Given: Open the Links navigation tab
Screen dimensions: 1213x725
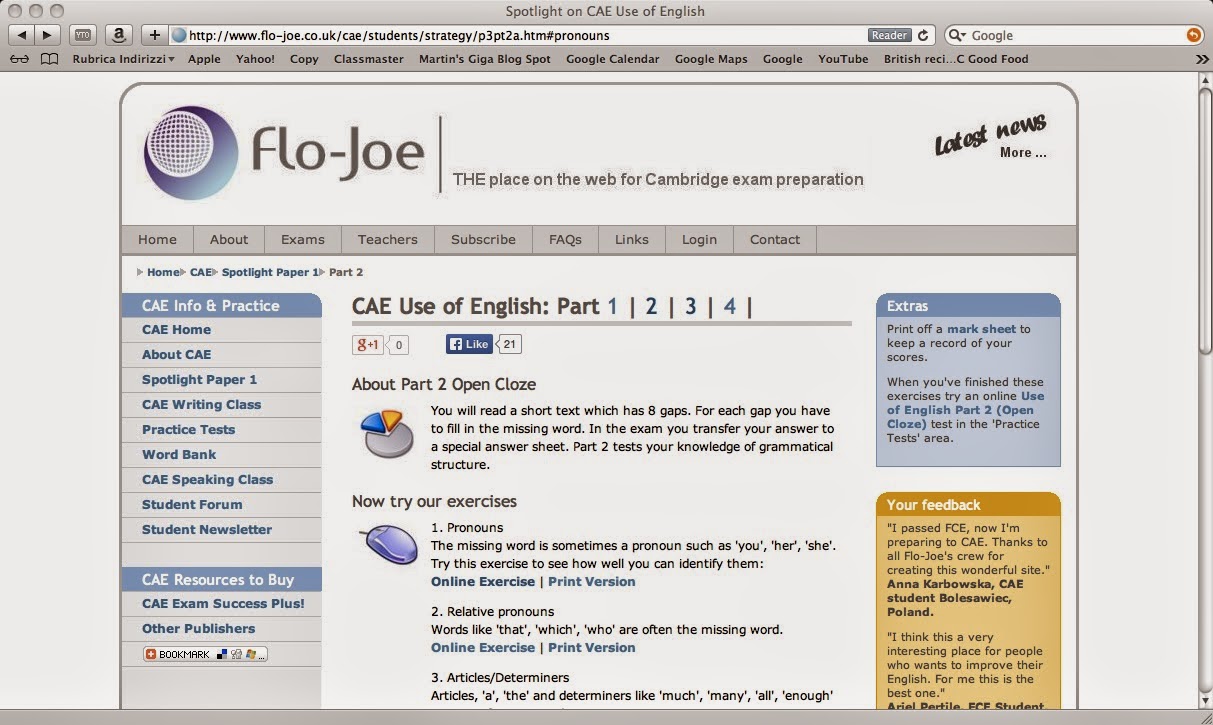Looking at the screenshot, I should tap(632, 240).
